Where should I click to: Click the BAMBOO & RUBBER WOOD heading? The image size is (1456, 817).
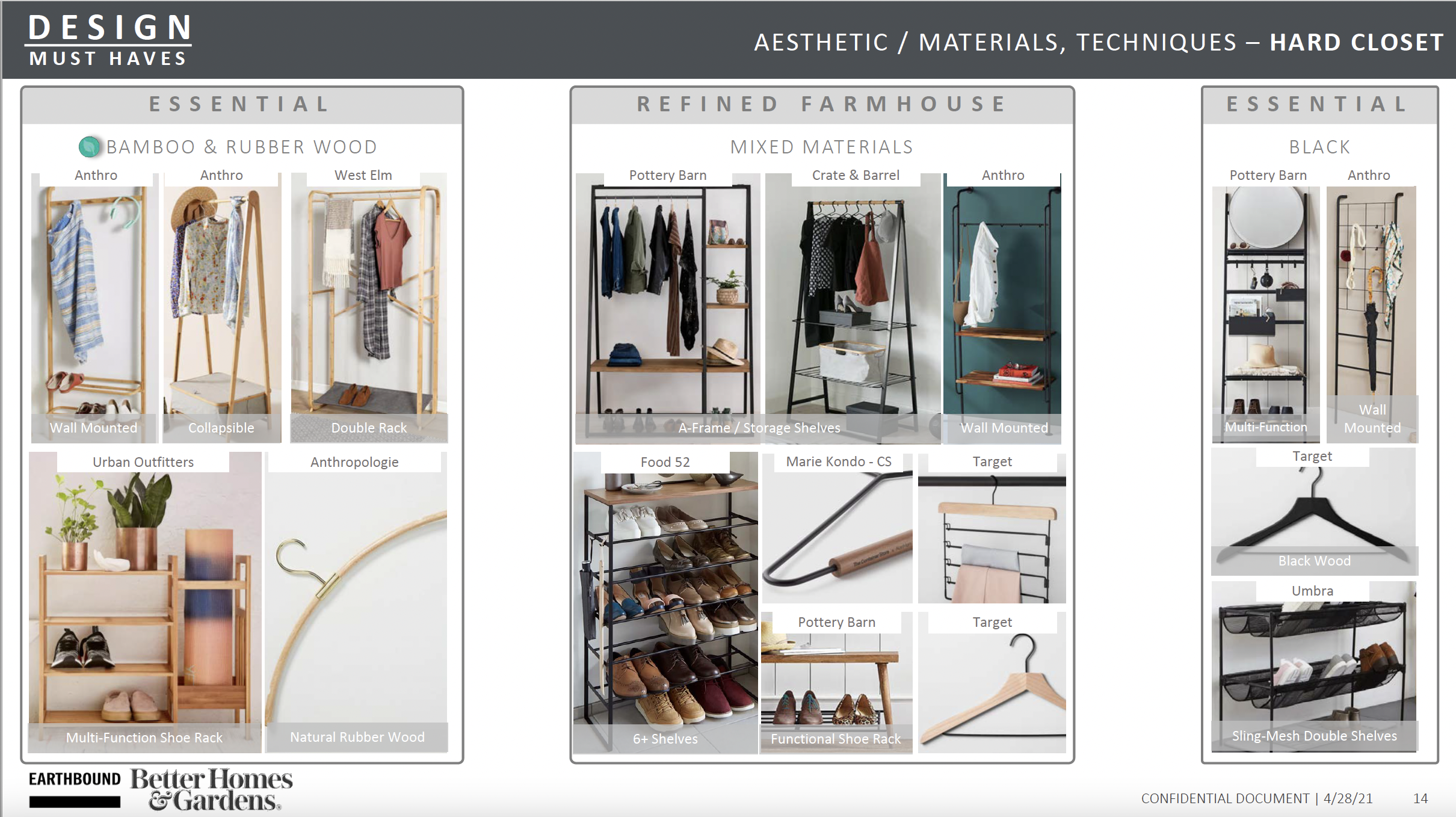[242, 147]
